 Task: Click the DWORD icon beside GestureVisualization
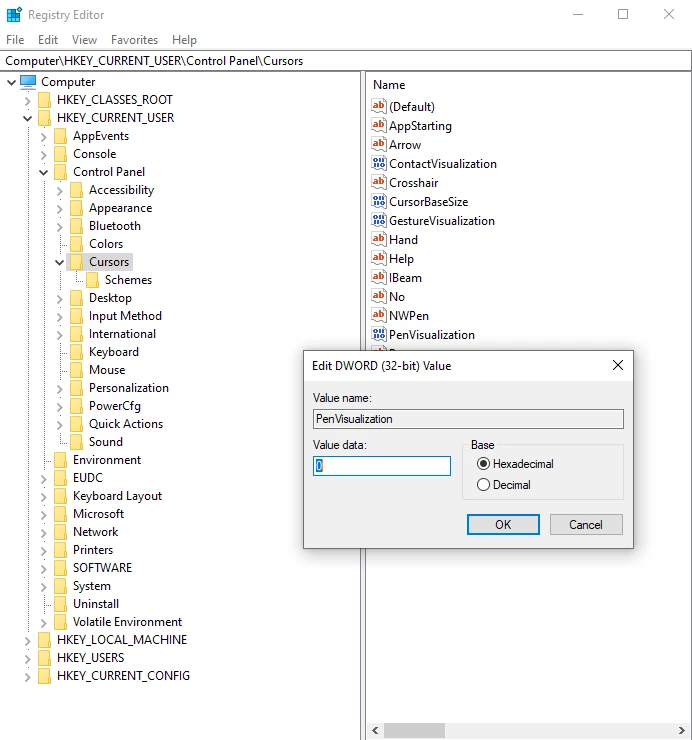pos(379,220)
